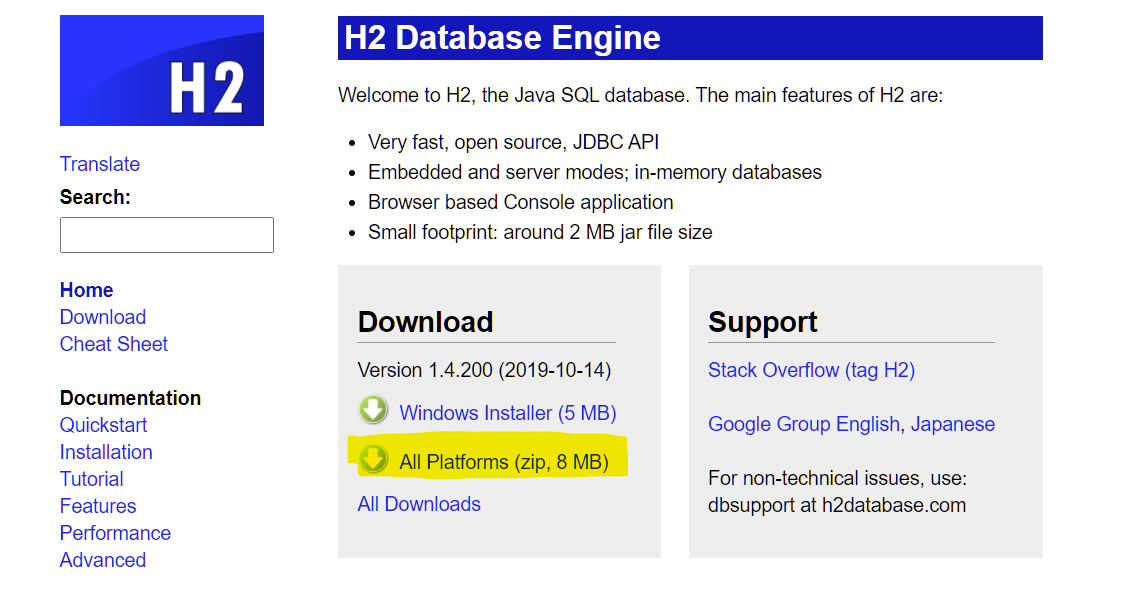Click the green Windows Installer download arrow icon
Image resolution: width=1141 pixels, height=589 pixels.
[x=373, y=410]
